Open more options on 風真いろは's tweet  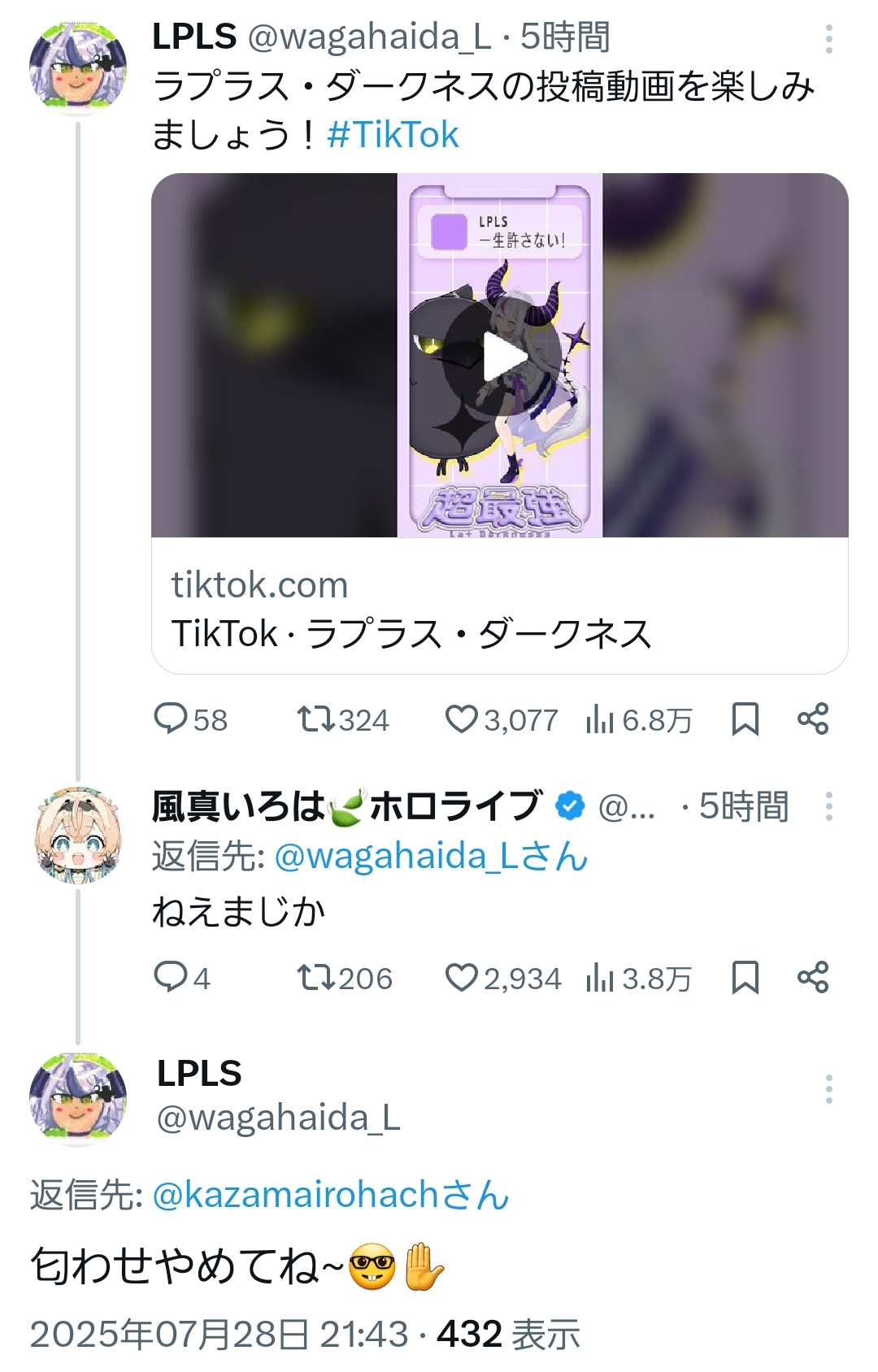(829, 806)
